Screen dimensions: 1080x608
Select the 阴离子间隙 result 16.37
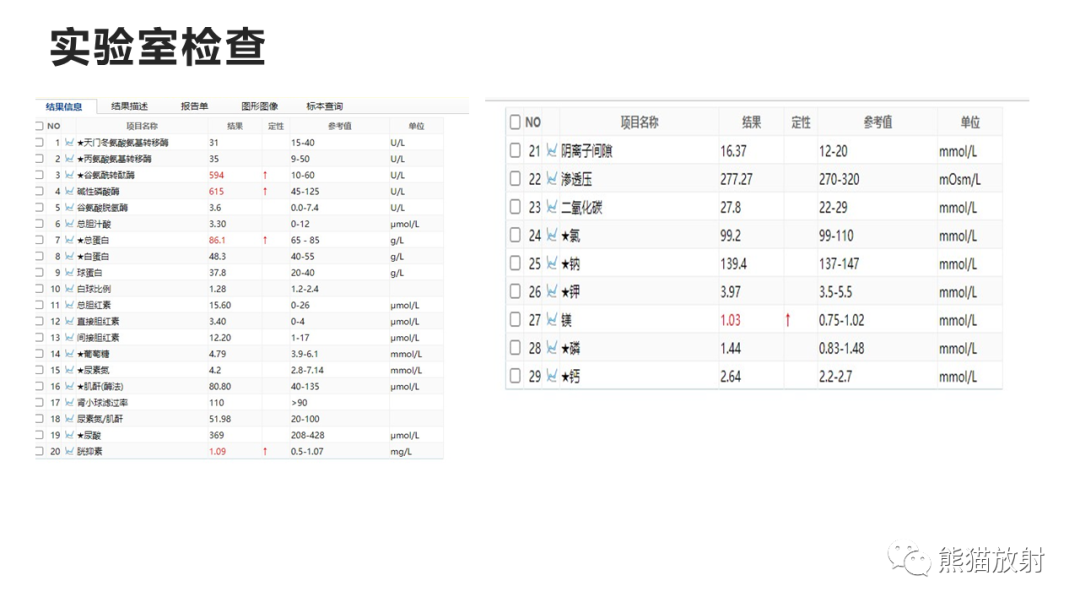coord(734,151)
